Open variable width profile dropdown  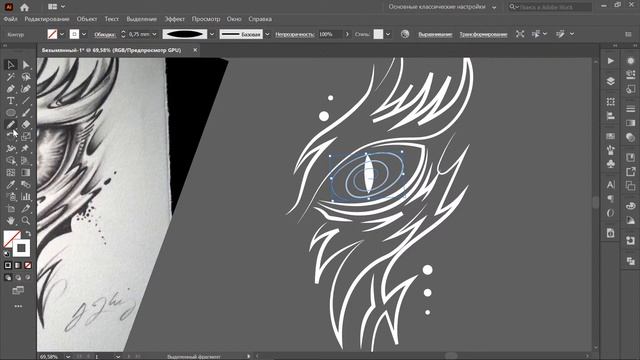[x=212, y=34]
